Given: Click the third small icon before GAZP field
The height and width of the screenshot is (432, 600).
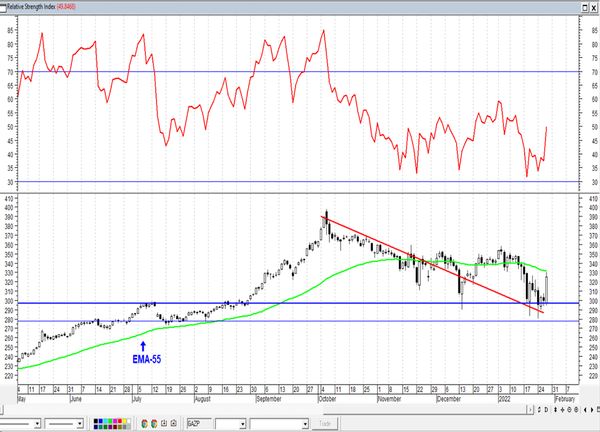Looking at the screenshot, I should (x=164, y=423).
